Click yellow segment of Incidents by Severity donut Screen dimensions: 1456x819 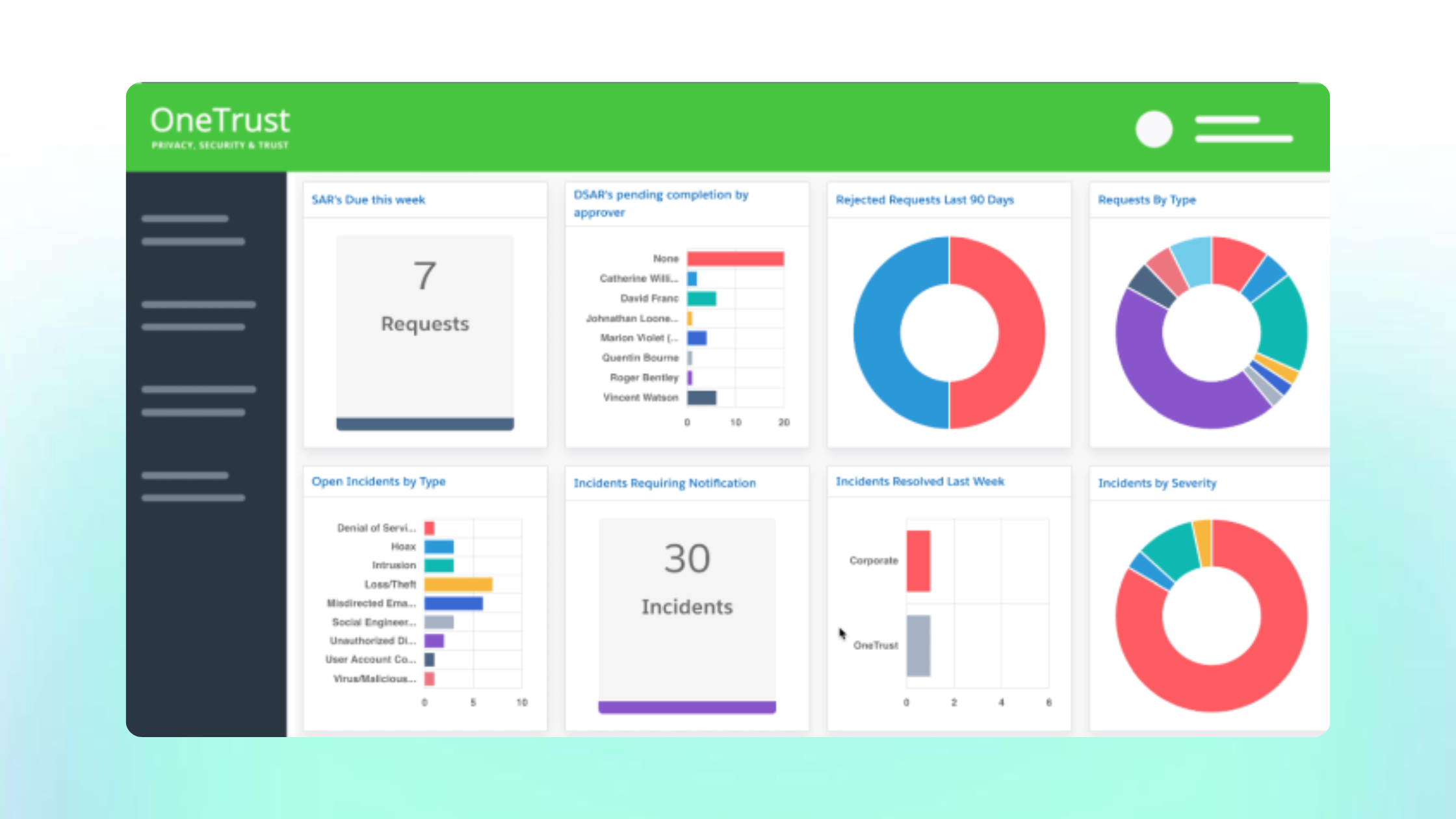click(1203, 543)
